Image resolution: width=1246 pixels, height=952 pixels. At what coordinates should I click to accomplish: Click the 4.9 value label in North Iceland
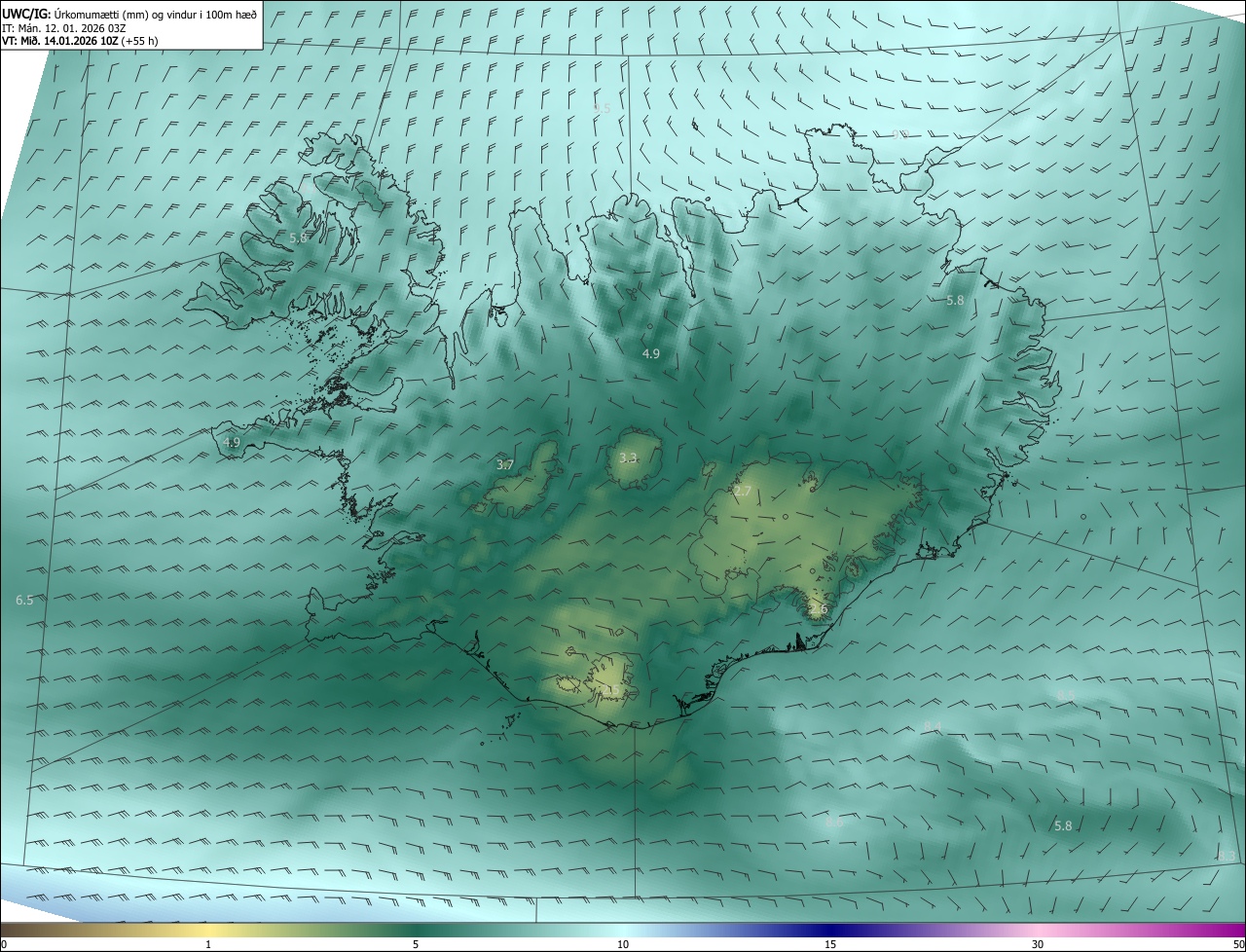point(651,354)
